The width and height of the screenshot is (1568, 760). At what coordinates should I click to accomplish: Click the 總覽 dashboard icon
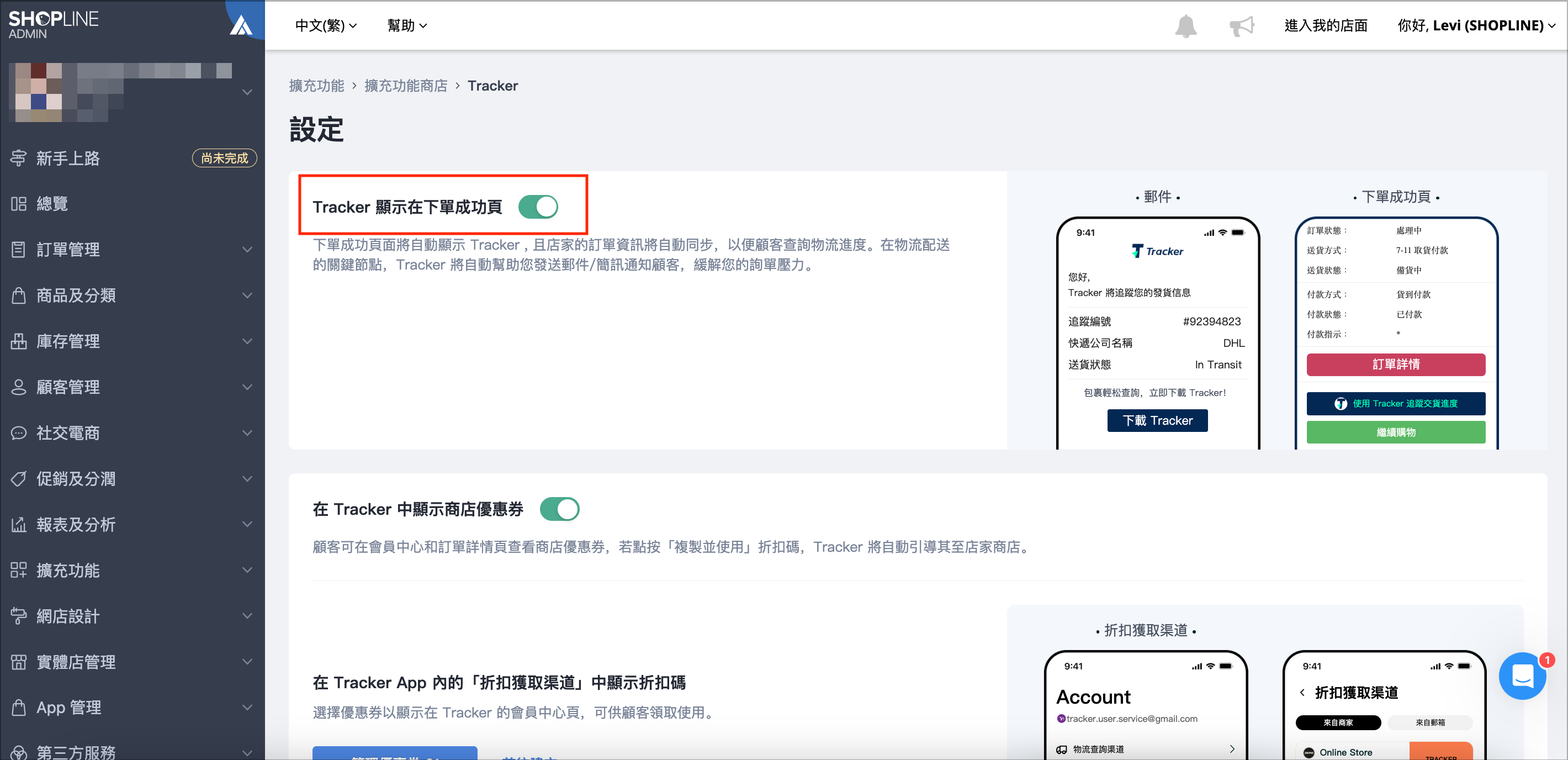(18, 204)
